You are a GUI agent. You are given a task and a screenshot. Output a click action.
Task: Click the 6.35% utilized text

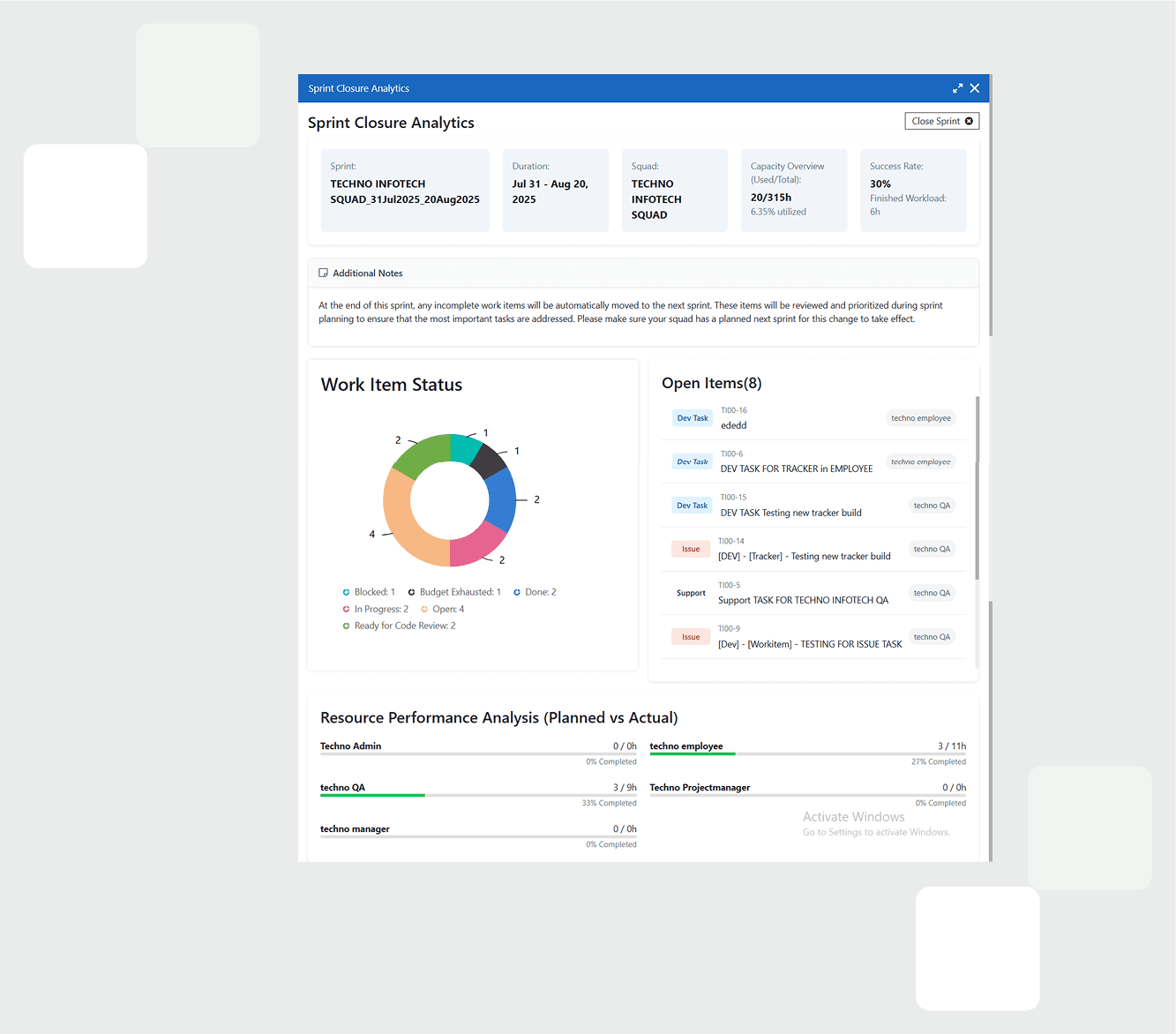pos(778,212)
